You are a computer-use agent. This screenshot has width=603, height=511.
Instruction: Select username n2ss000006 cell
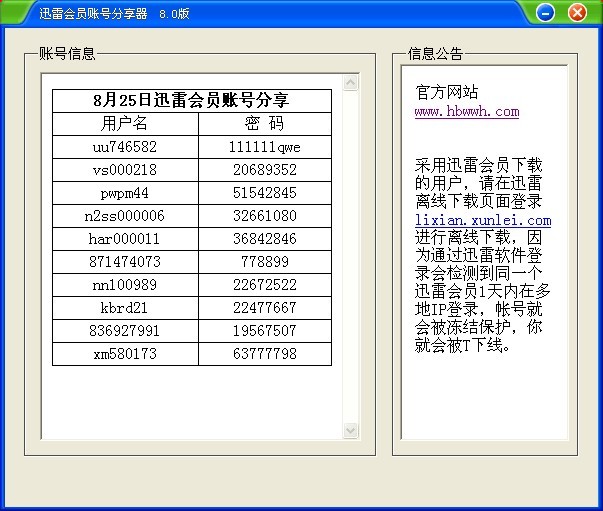(x=125, y=216)
